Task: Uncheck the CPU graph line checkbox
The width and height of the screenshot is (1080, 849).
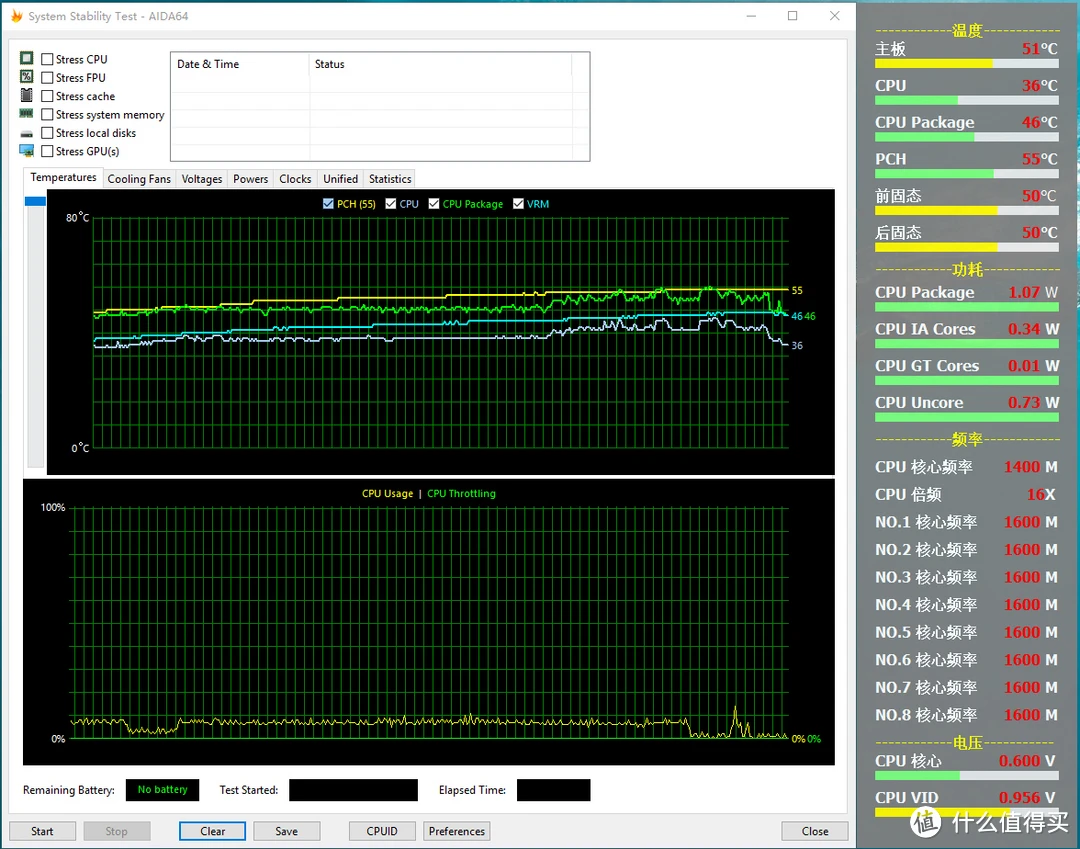Action: pos(391,204)
